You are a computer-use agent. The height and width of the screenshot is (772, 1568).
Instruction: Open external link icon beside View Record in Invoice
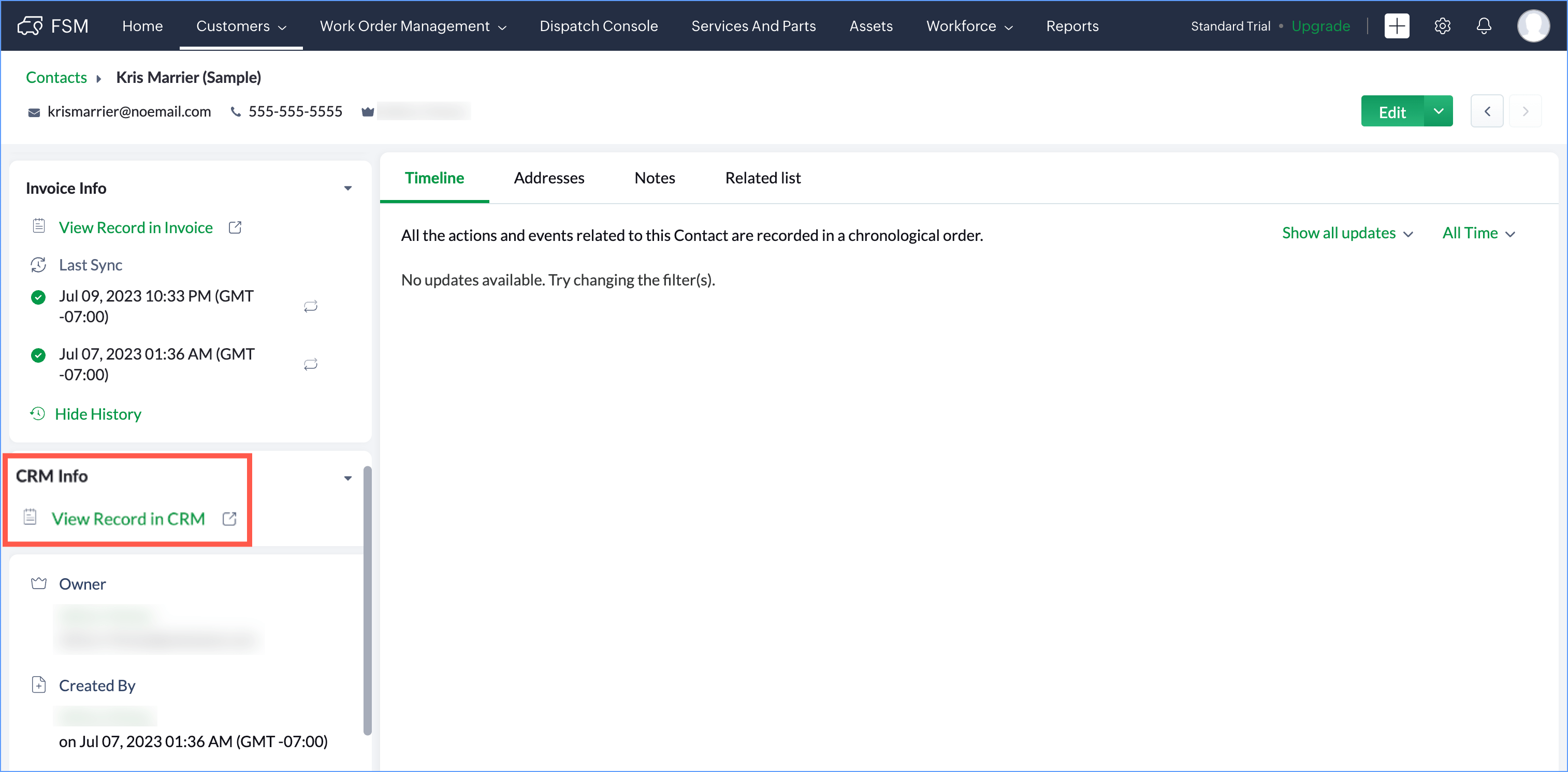235,227
